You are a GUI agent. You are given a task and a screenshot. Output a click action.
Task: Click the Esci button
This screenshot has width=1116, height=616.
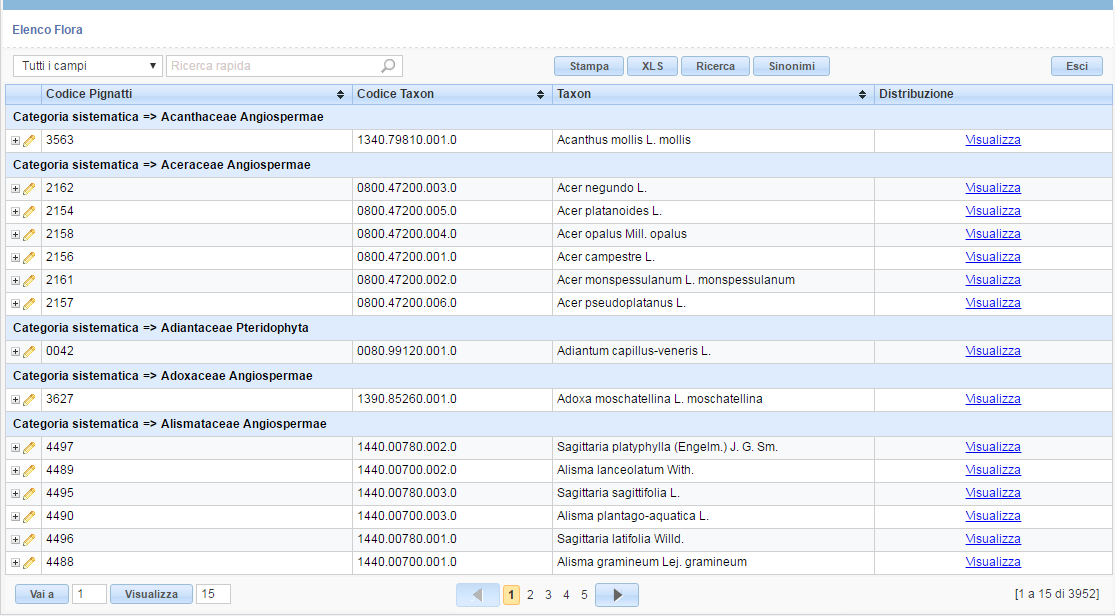[x=1077, y=66]
